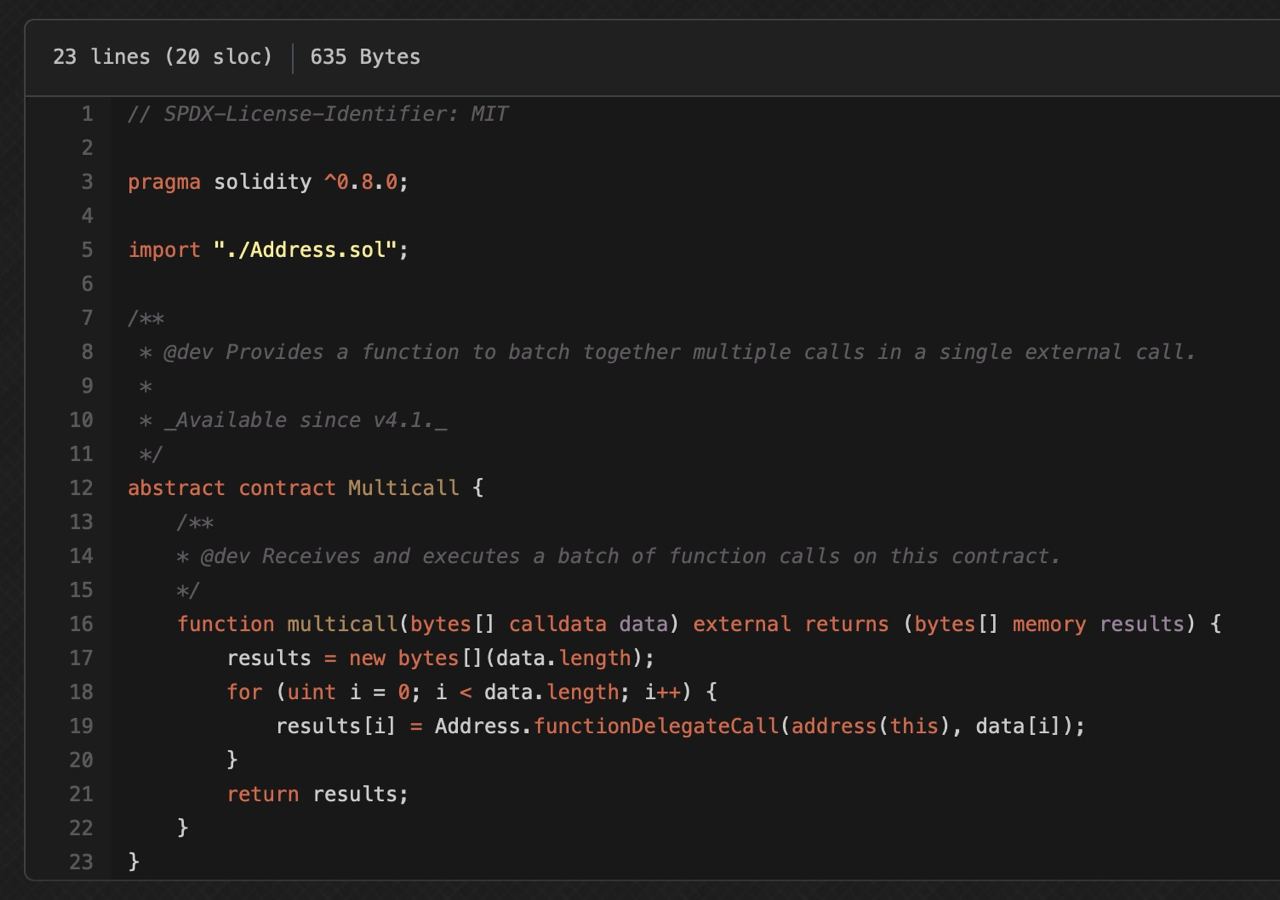The width and height of the screenshot is (1280, 900).
Task: Click the "^0.8.0" version number
Action: [x=360, y=182]
